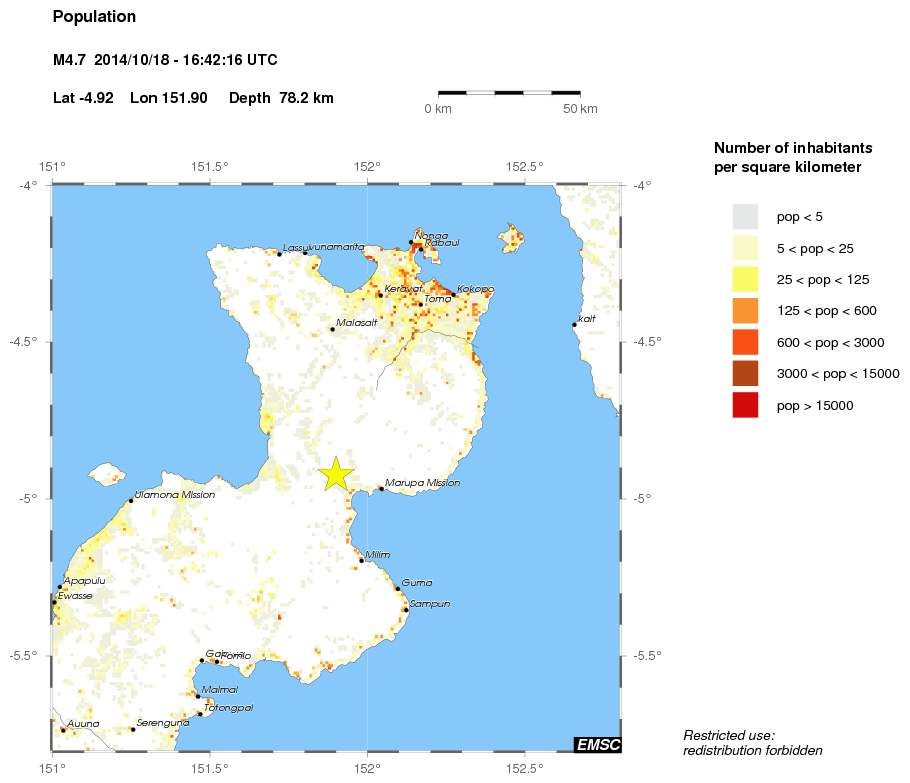Click the Ulamona Mission marker dot
The width and height of the screenshot is (910, 783).
(131, 500)
